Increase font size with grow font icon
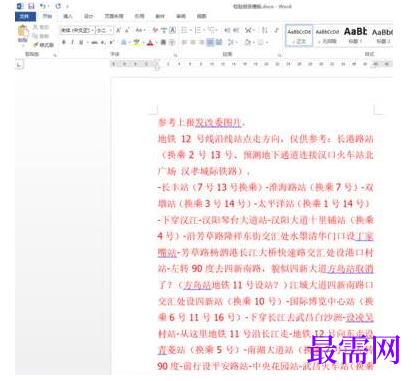This screenshot has height=381, width=419. click(x=118, y=30)
